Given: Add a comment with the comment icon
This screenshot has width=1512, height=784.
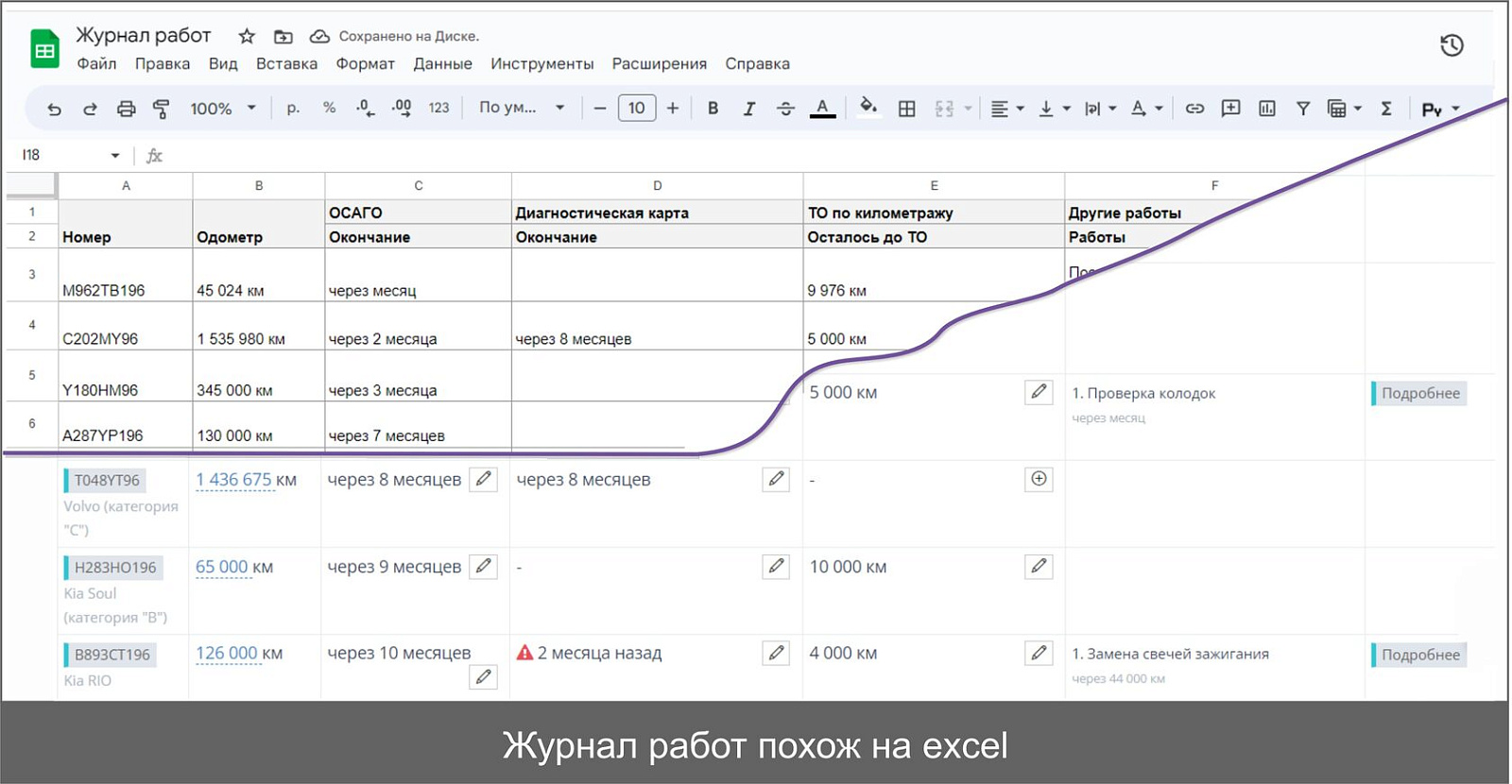Looking at the screenshot, I should click(x=1230, y=109).
